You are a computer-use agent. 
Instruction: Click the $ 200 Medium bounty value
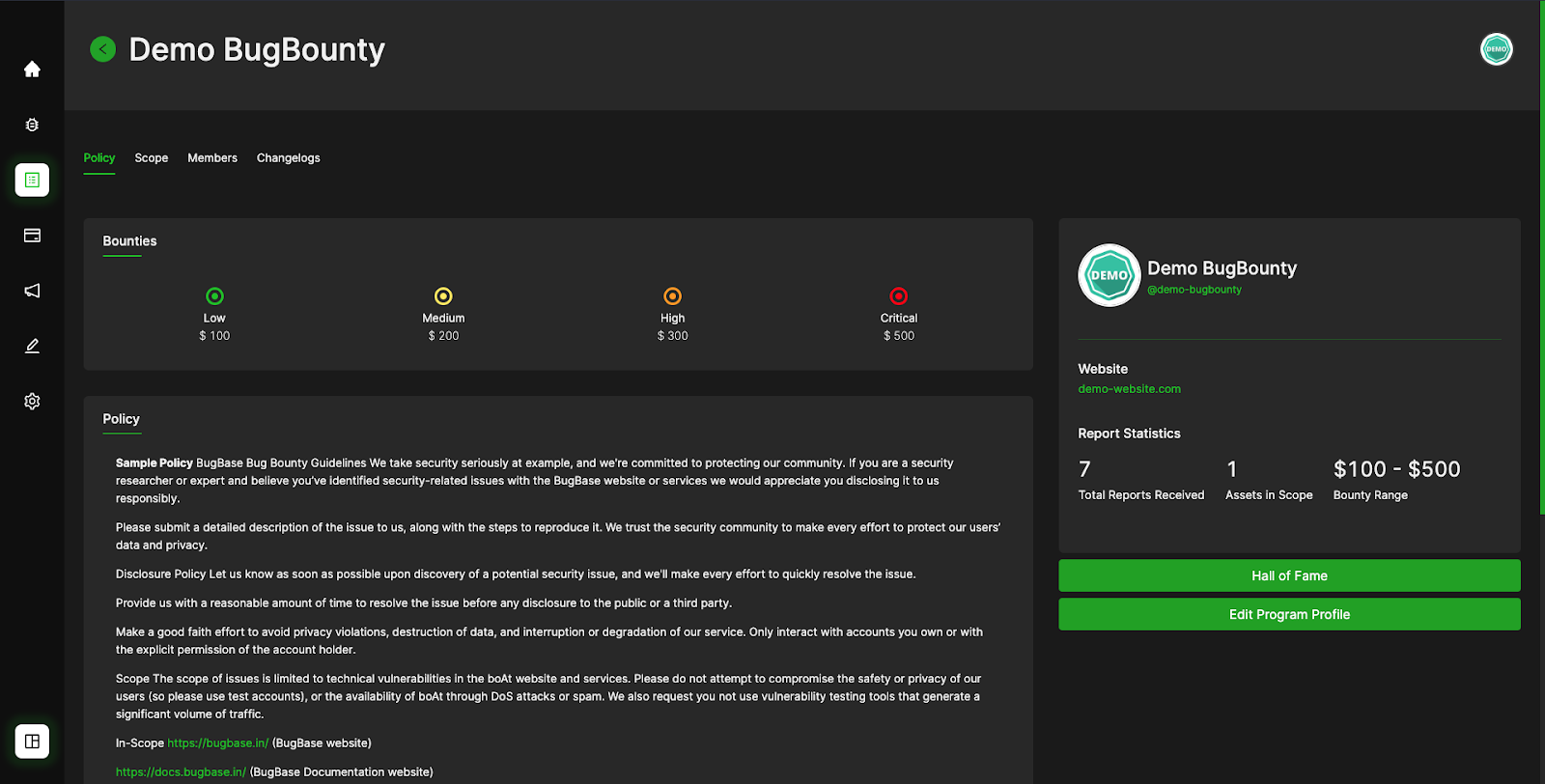(443, 336)
